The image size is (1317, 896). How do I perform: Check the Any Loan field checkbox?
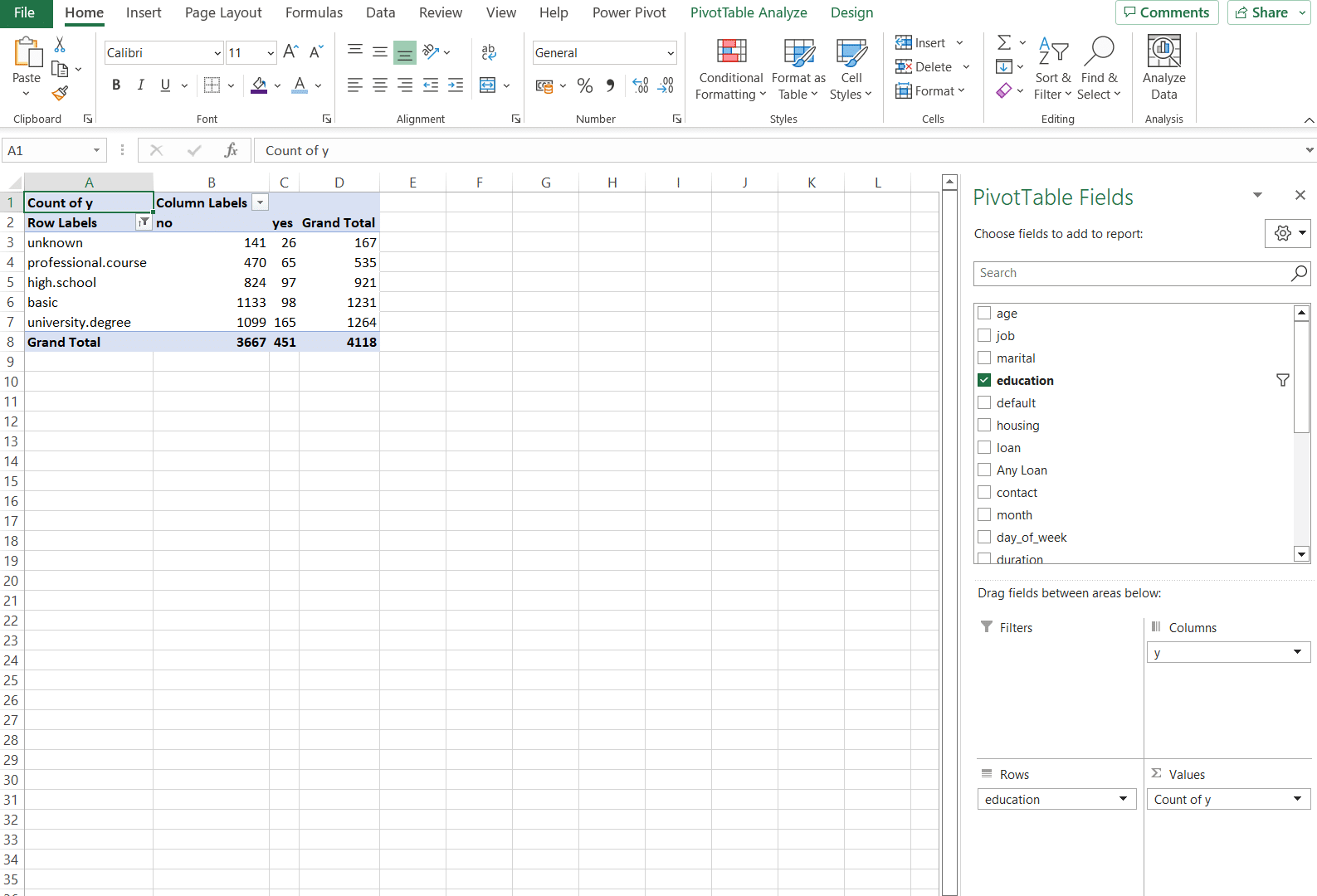coord(984,470)
